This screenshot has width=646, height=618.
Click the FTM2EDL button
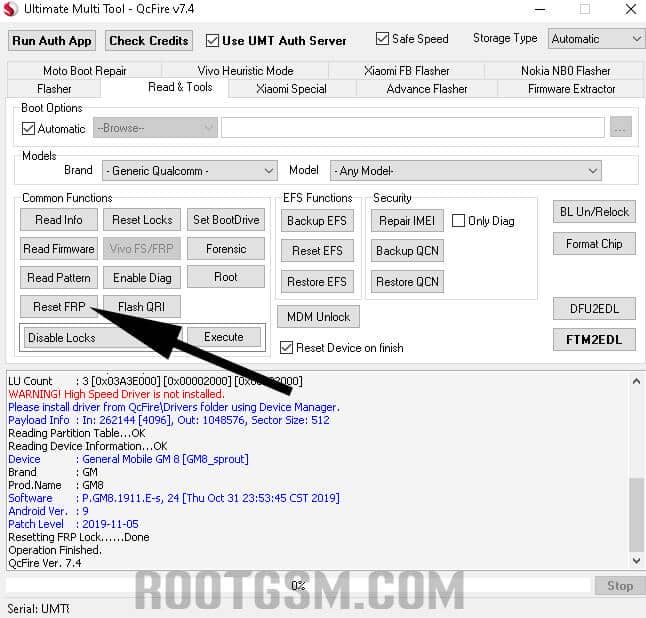click(x=594, y=339)
